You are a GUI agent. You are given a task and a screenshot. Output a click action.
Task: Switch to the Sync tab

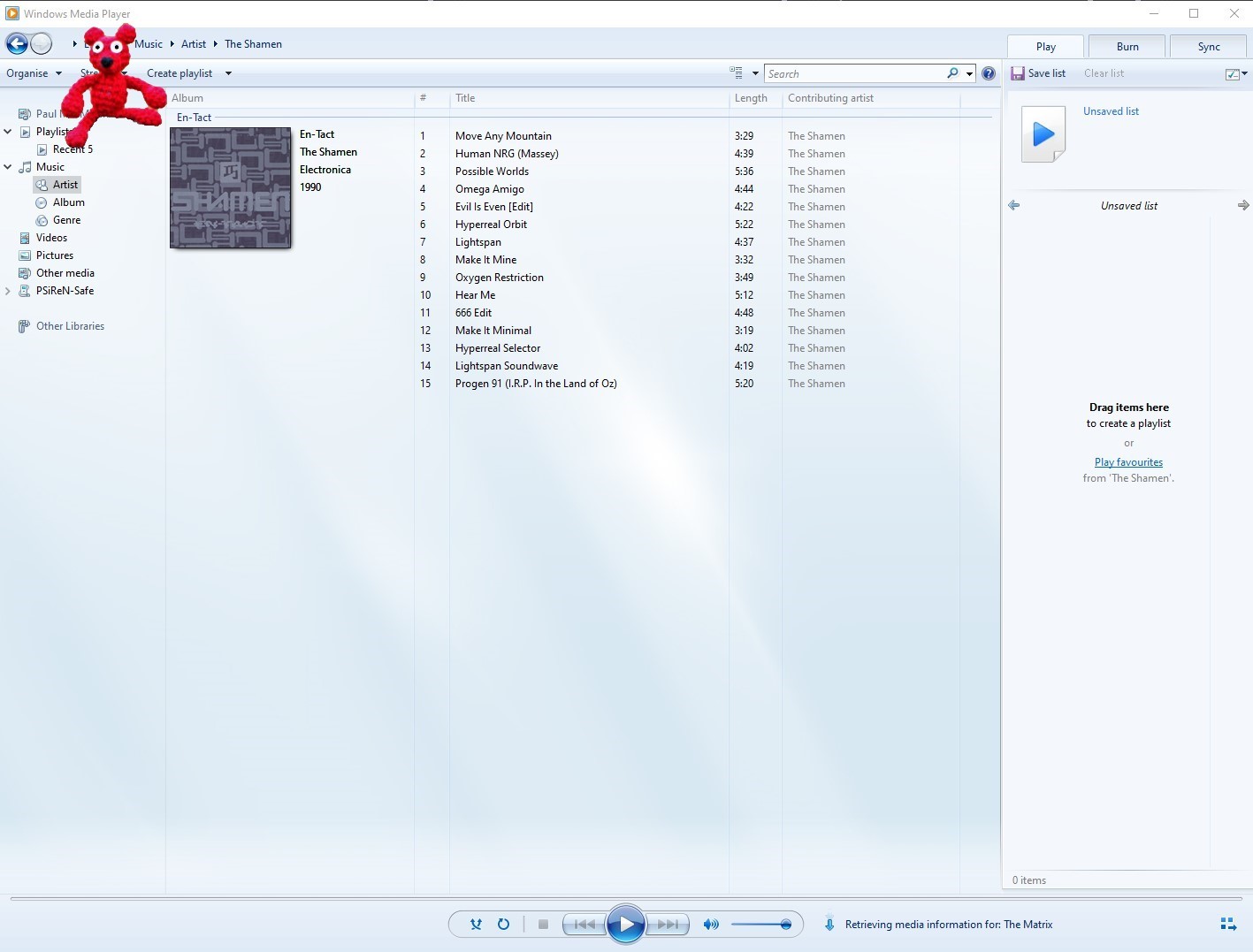coord(1209,47)
